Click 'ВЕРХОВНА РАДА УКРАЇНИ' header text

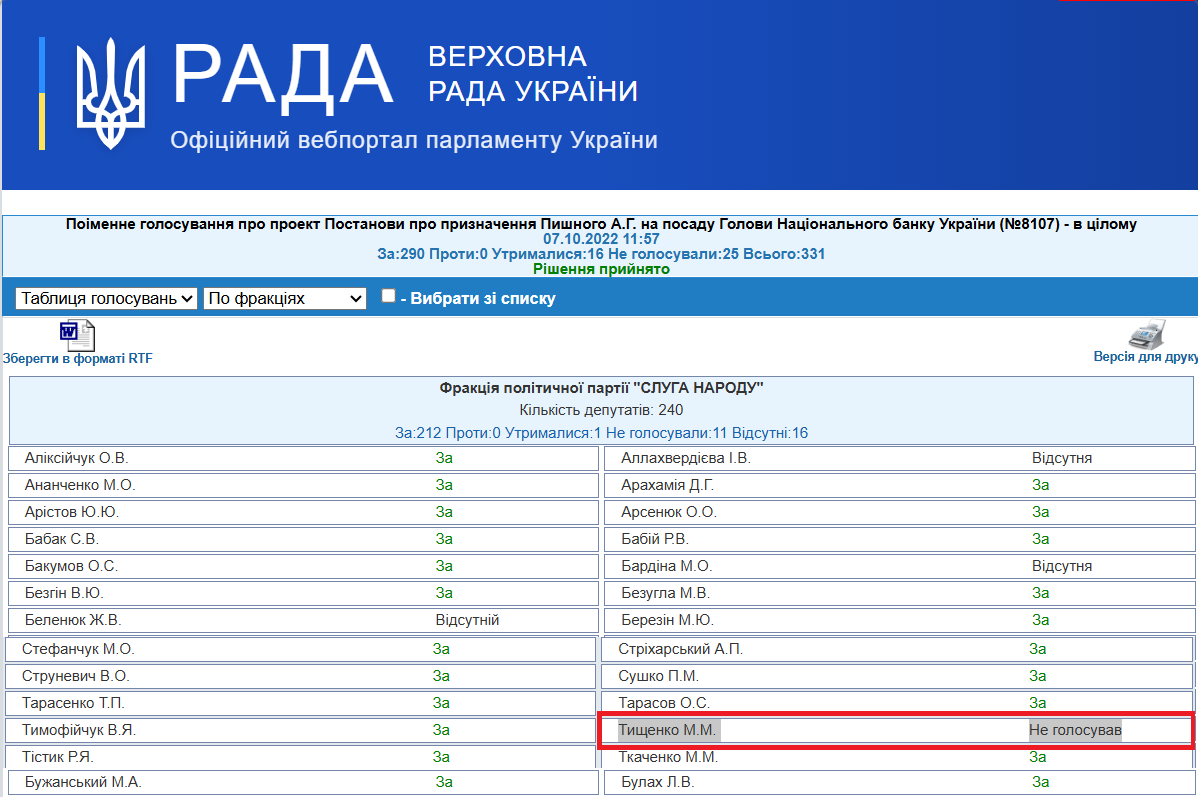tap(533, 73)
